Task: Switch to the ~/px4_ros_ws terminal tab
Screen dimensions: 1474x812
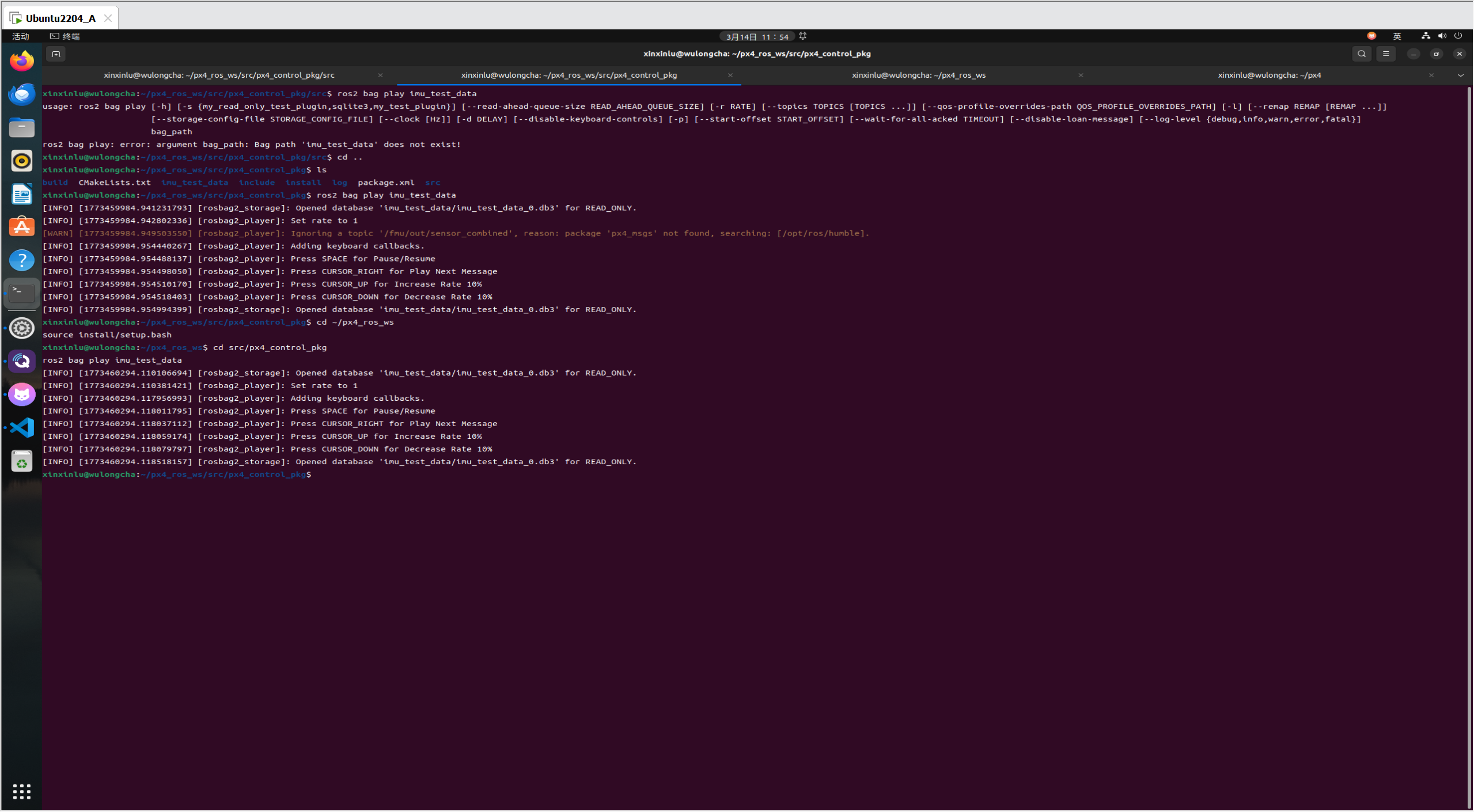Action: coord(918,75)
